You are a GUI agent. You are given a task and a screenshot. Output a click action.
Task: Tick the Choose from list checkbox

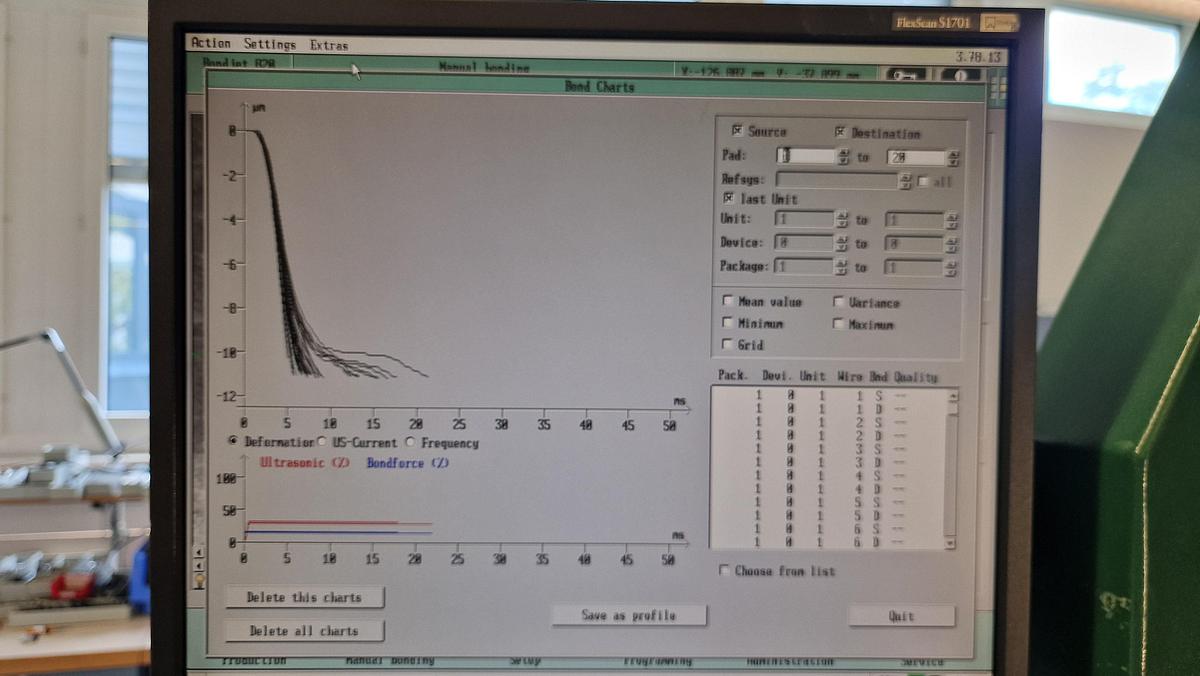tap(725, 570)
